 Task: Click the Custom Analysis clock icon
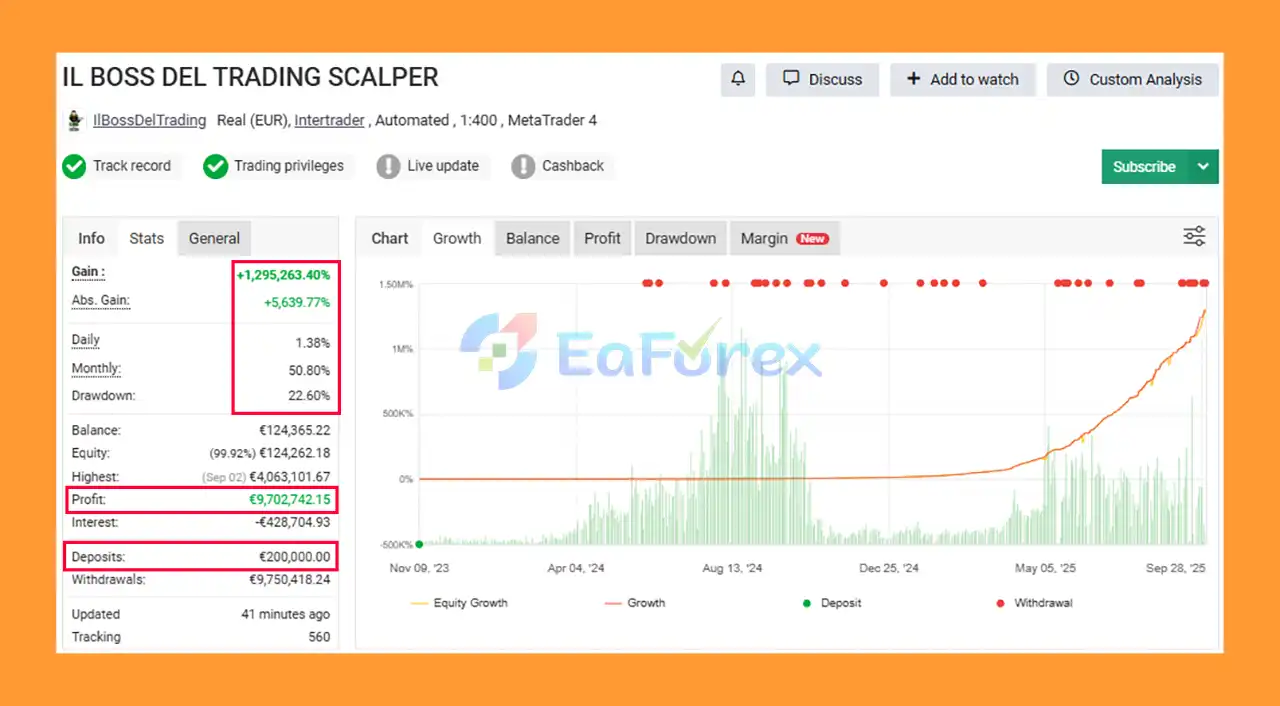pos(1071,79)
